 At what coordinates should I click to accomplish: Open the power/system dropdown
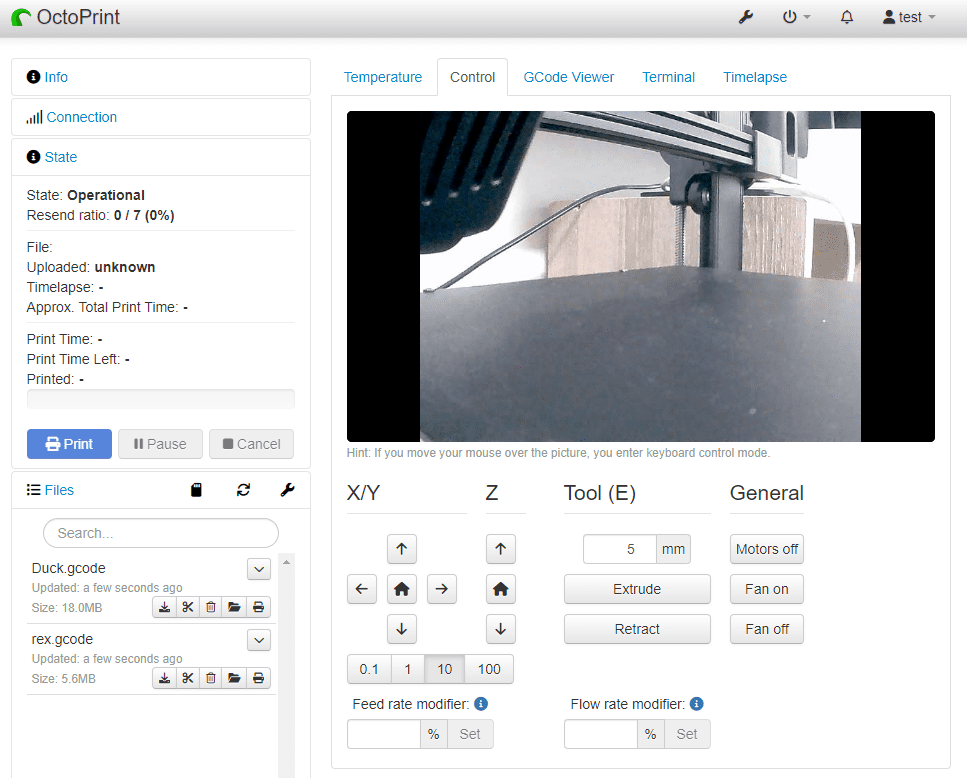pos(796,17)
